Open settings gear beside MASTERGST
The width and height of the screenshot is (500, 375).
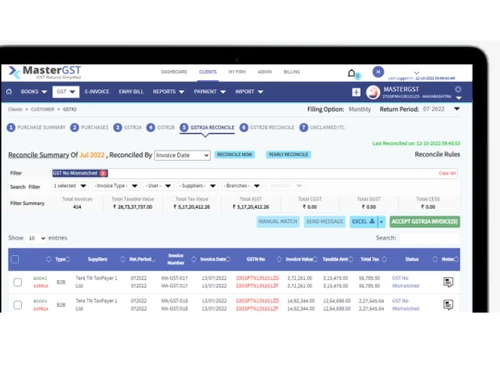[x=458, y=89]
